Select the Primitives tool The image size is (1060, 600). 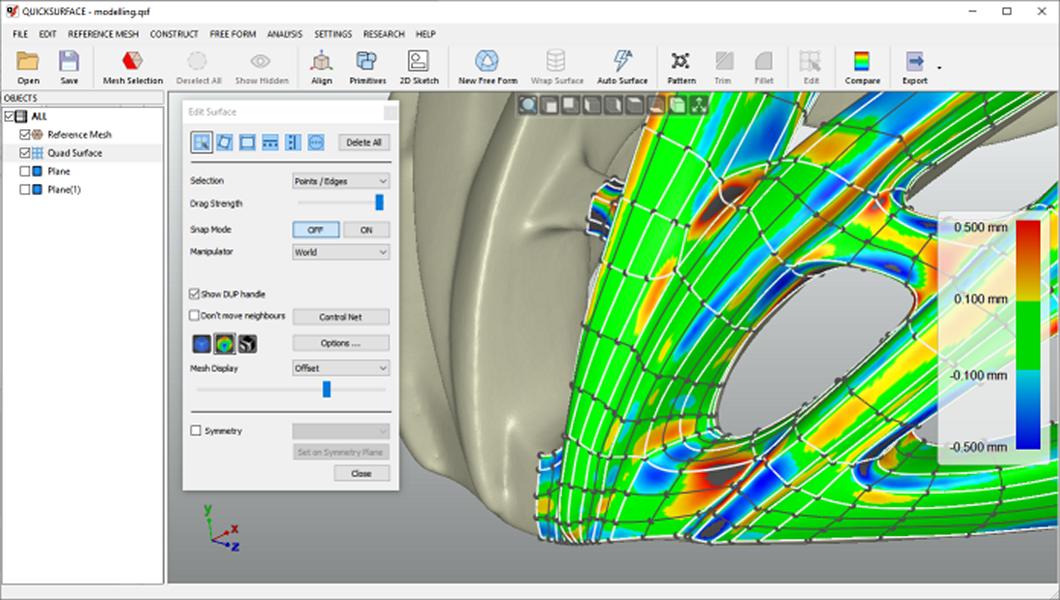[x=367, y=62]
